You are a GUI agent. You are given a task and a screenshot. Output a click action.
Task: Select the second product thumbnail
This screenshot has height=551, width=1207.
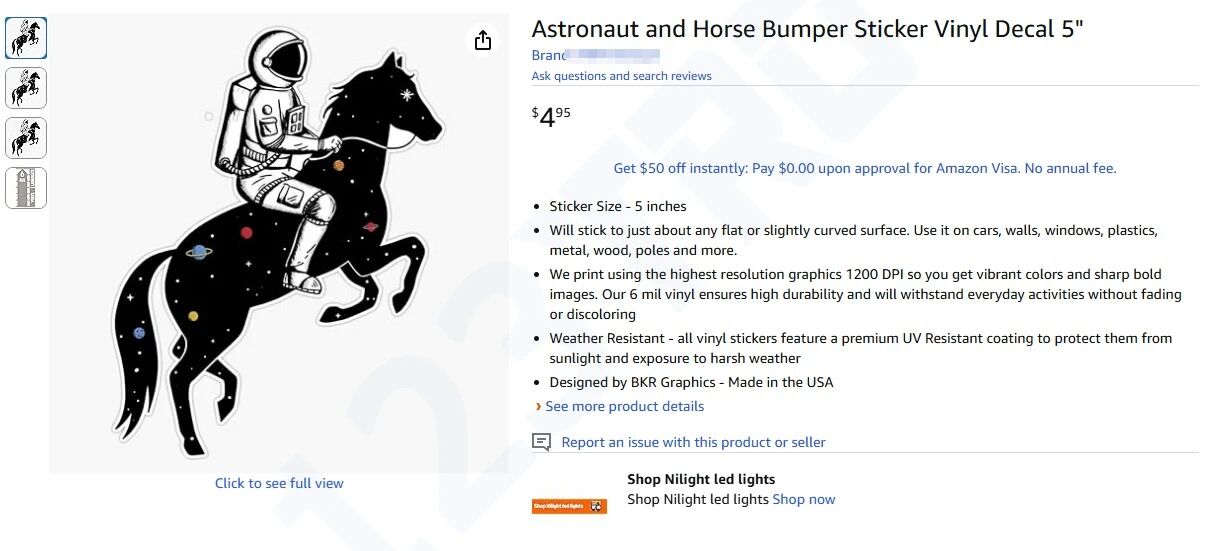coord(26,88)
